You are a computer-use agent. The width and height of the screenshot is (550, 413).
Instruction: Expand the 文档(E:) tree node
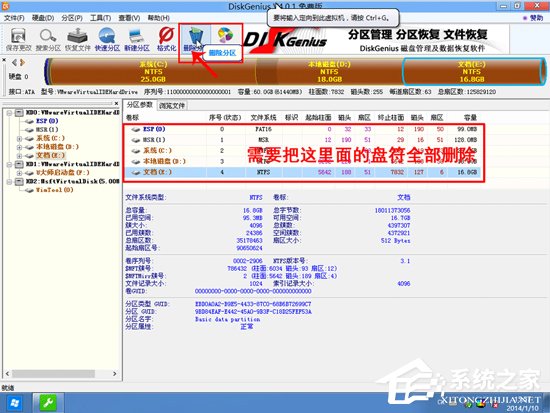point(19,155)
